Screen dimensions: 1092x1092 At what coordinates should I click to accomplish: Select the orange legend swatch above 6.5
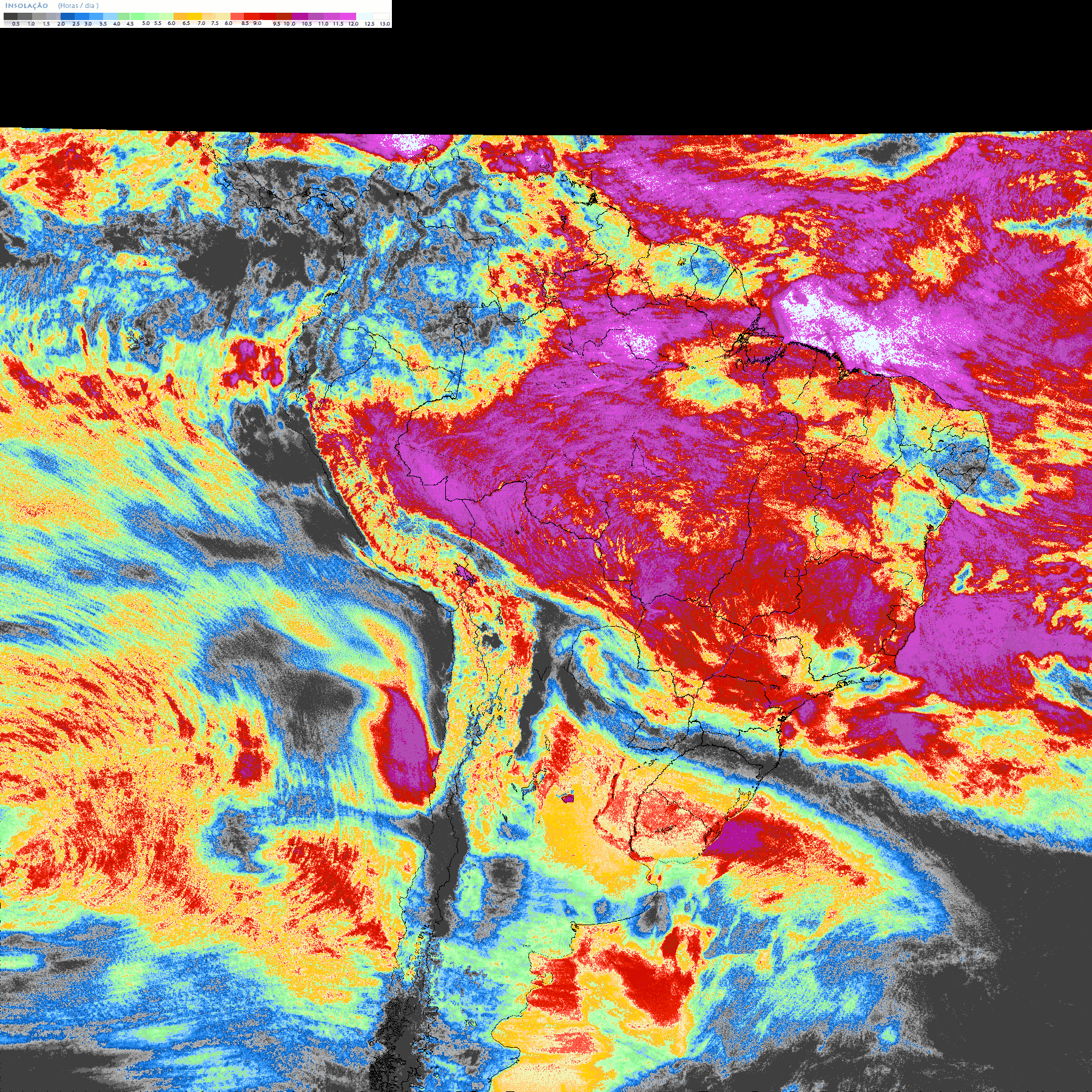(180, 16)
